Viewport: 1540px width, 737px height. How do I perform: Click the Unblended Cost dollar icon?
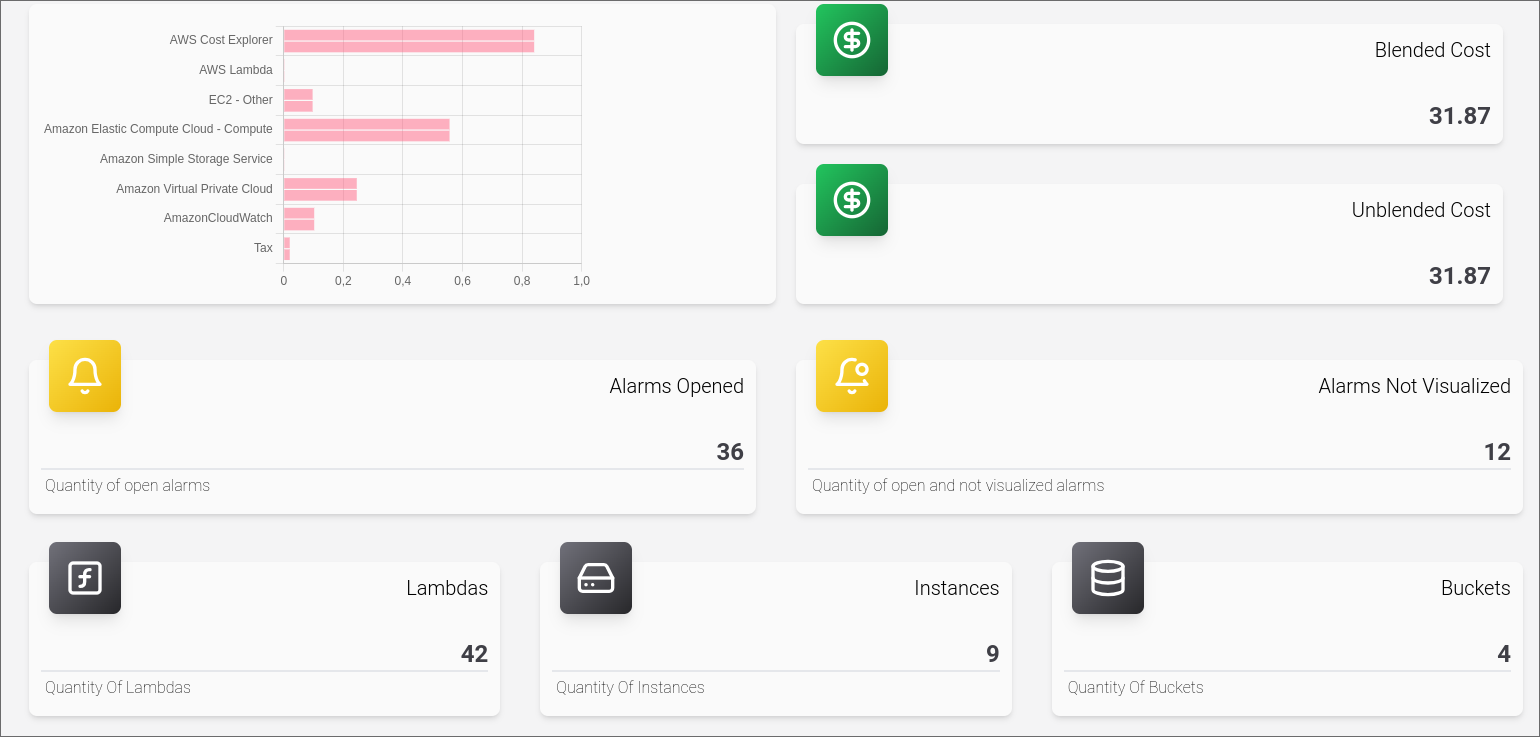coord(852,200)
